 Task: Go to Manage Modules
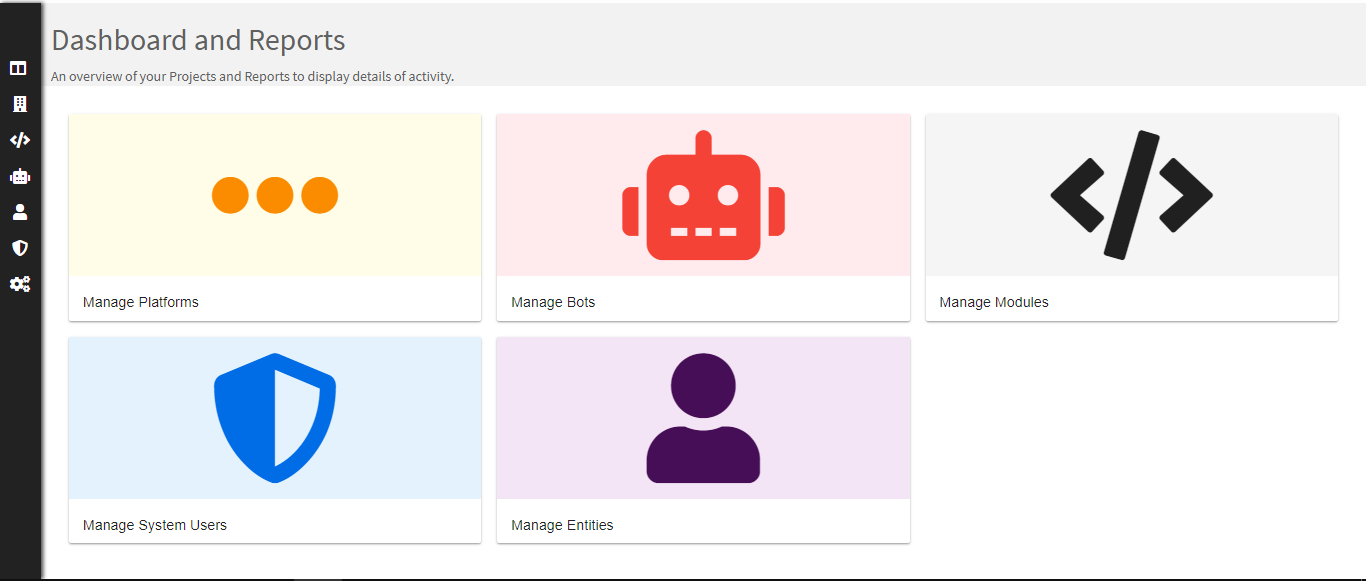click(x=994, y=302)
